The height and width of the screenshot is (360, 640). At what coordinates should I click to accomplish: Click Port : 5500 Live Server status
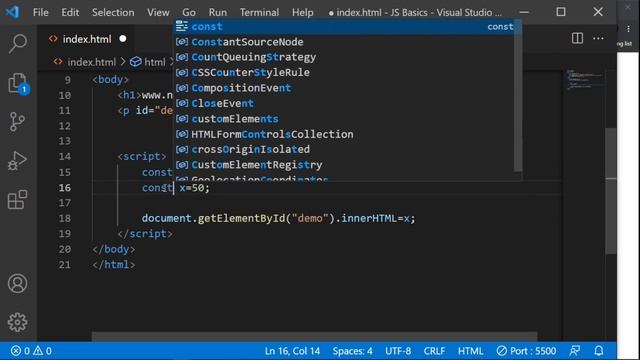coord(527,351)
